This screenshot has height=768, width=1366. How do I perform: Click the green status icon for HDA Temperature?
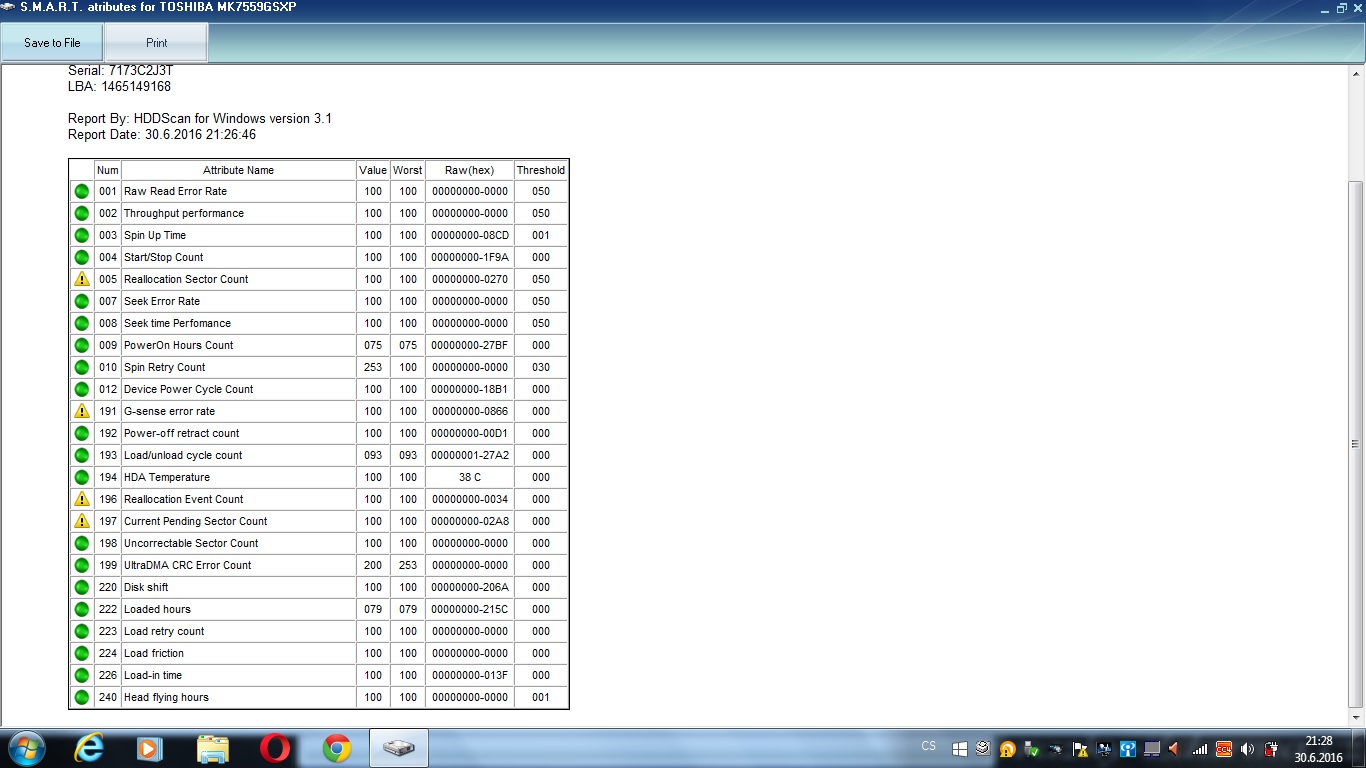[82, 477]
